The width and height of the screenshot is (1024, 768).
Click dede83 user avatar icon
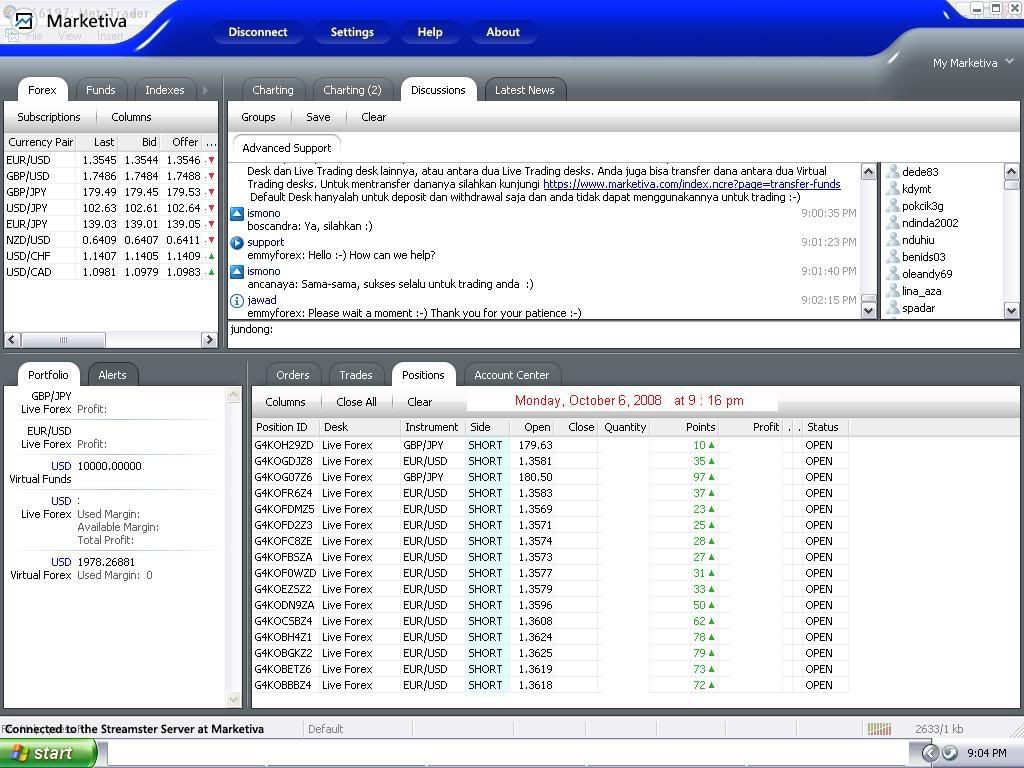pyautogui.click(x=893, y=172)
